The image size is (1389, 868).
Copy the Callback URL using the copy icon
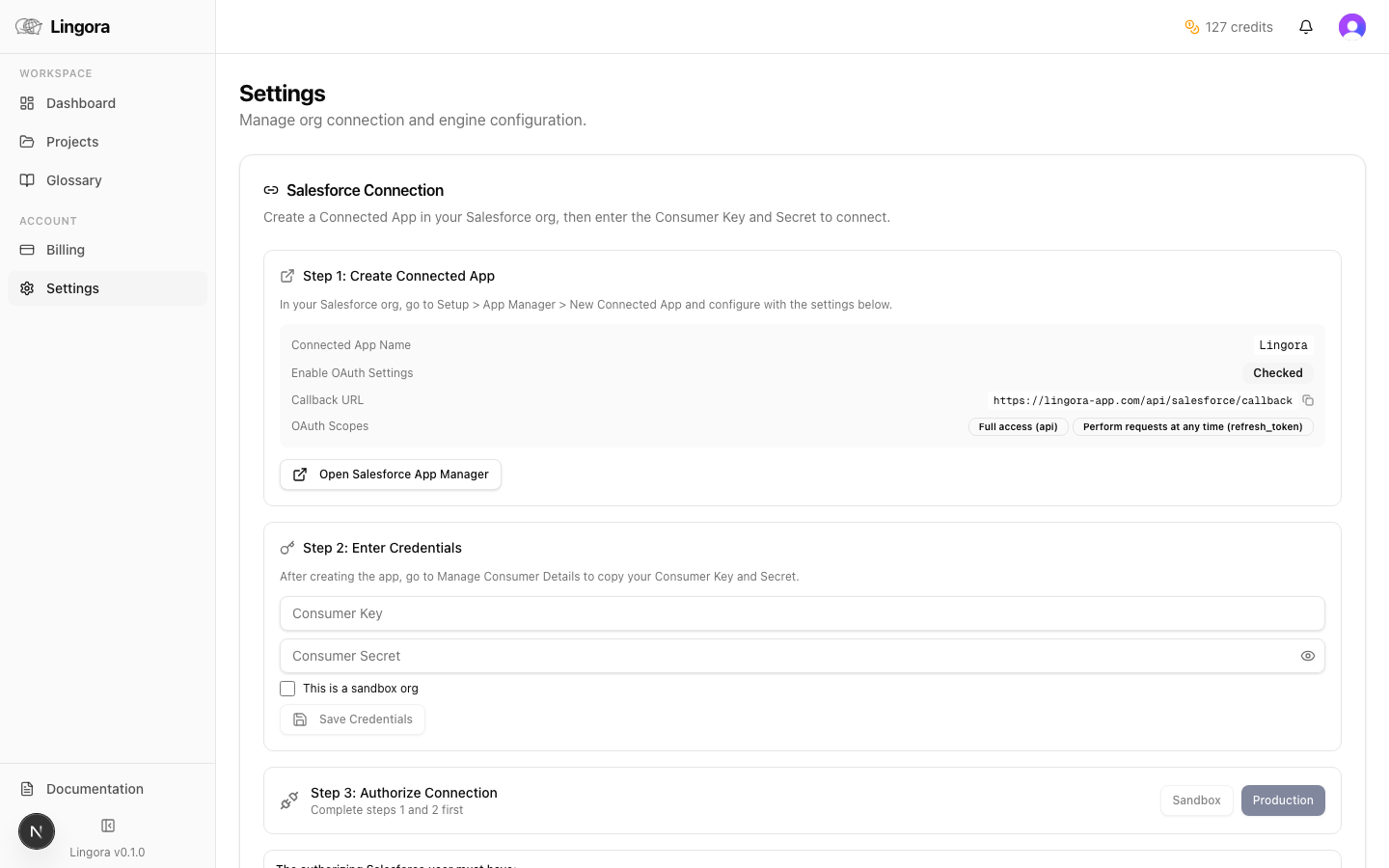point(1308,399)
